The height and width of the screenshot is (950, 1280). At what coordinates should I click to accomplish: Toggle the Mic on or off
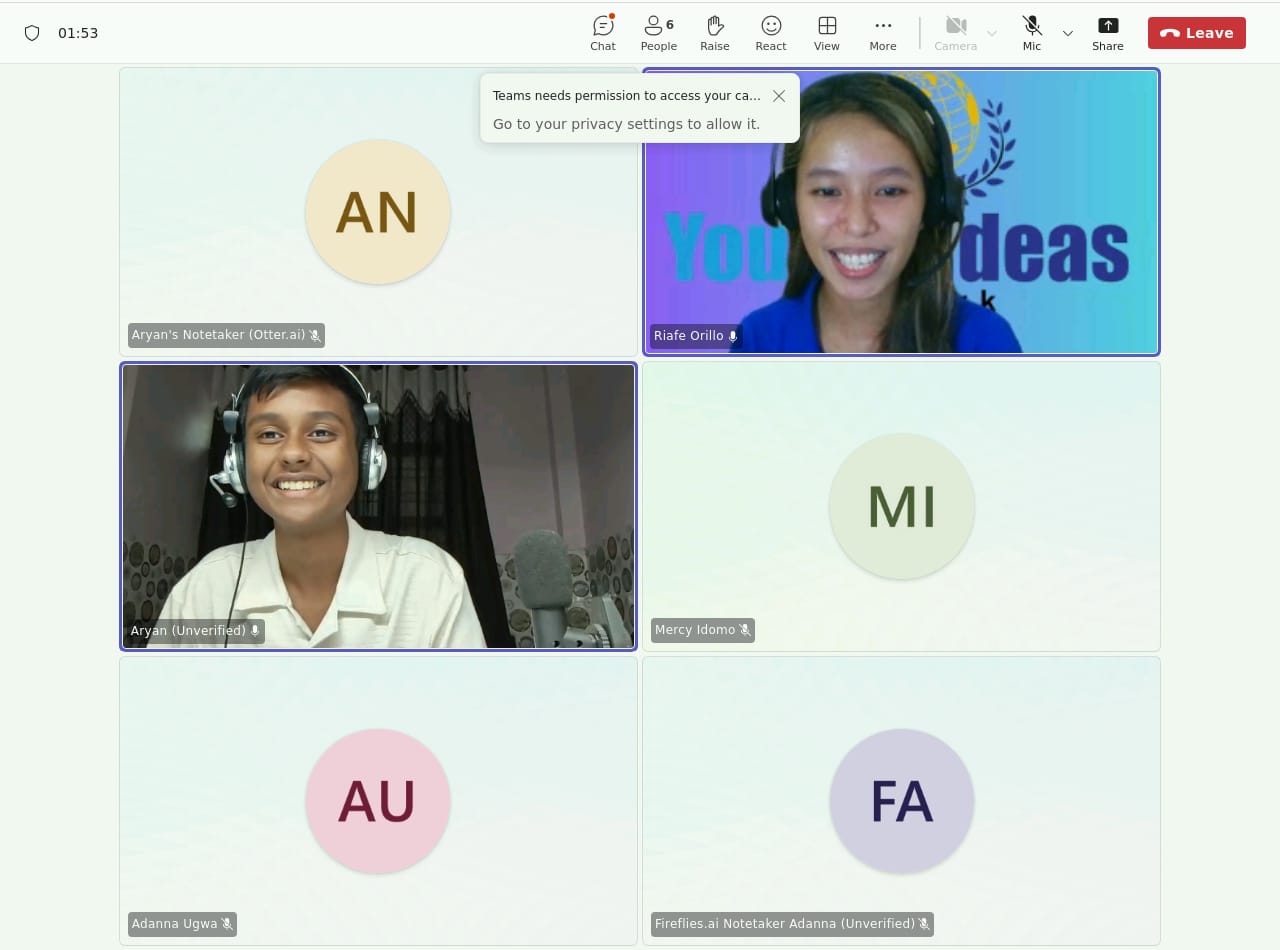click(1031, 33)
